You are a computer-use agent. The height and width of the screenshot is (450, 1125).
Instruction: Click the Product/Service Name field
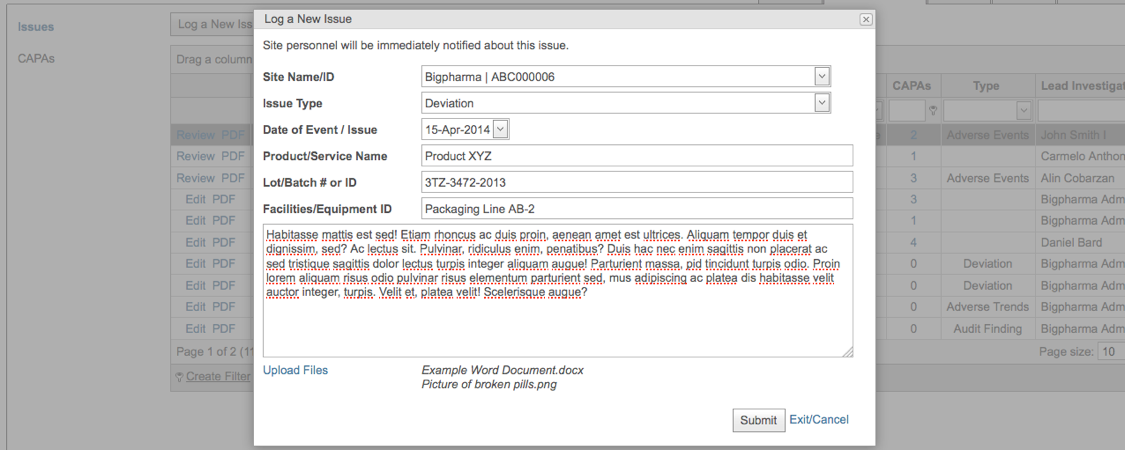click(x=637, y=156)
